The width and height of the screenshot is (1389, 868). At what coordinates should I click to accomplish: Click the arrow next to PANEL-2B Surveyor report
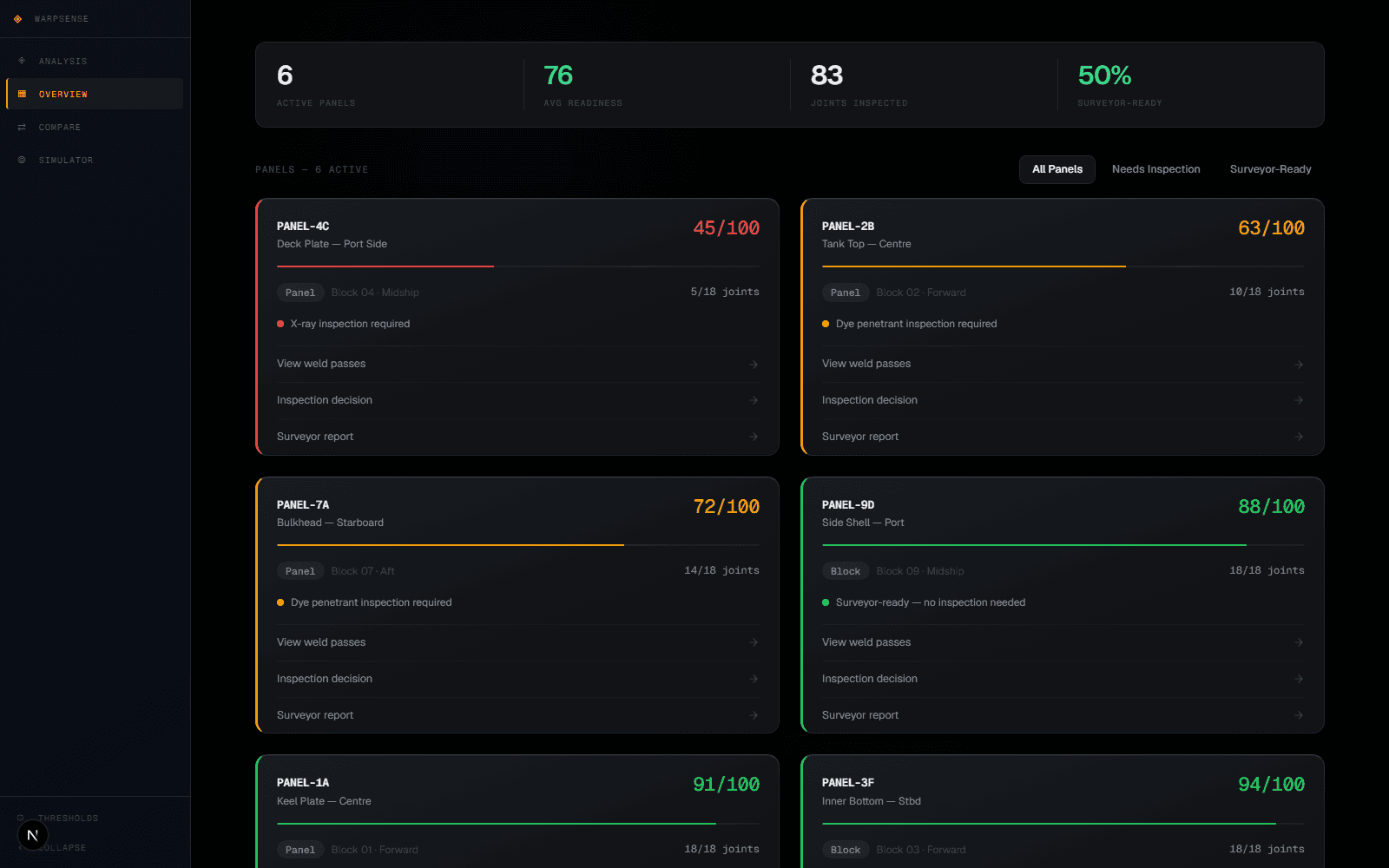pos(1299,437)
